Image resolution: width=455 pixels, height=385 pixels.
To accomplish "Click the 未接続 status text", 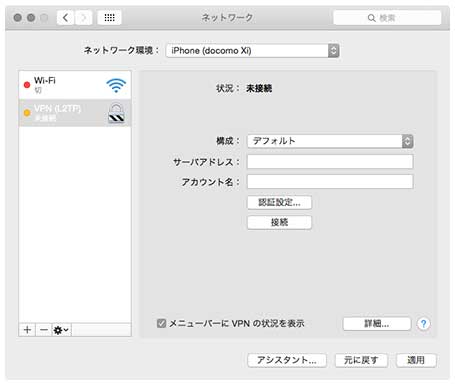I will tap(259, 88).
